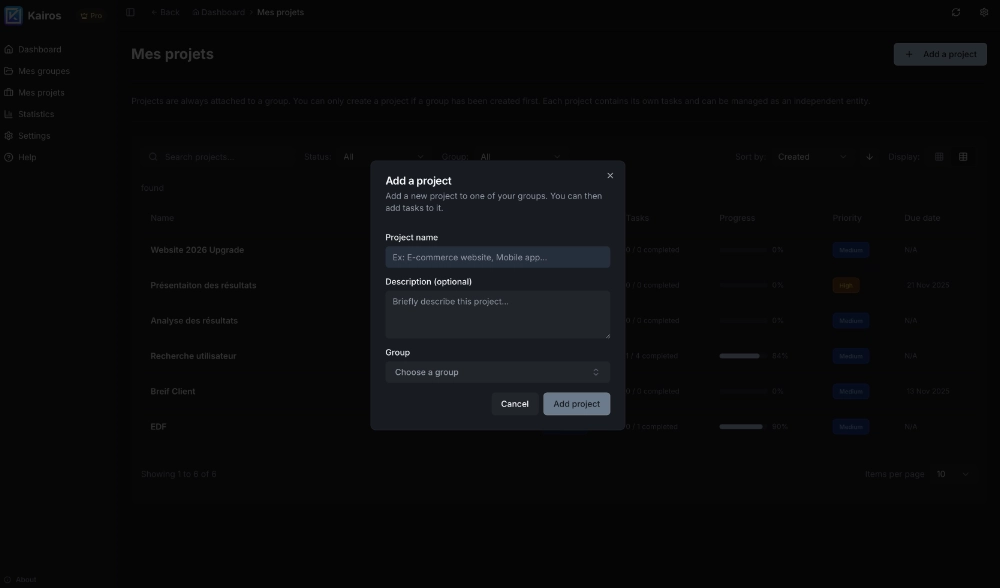1000x588 pixels.
Task: Collapse the sidebar with the panel toggle icon
Action: point(129,12)
